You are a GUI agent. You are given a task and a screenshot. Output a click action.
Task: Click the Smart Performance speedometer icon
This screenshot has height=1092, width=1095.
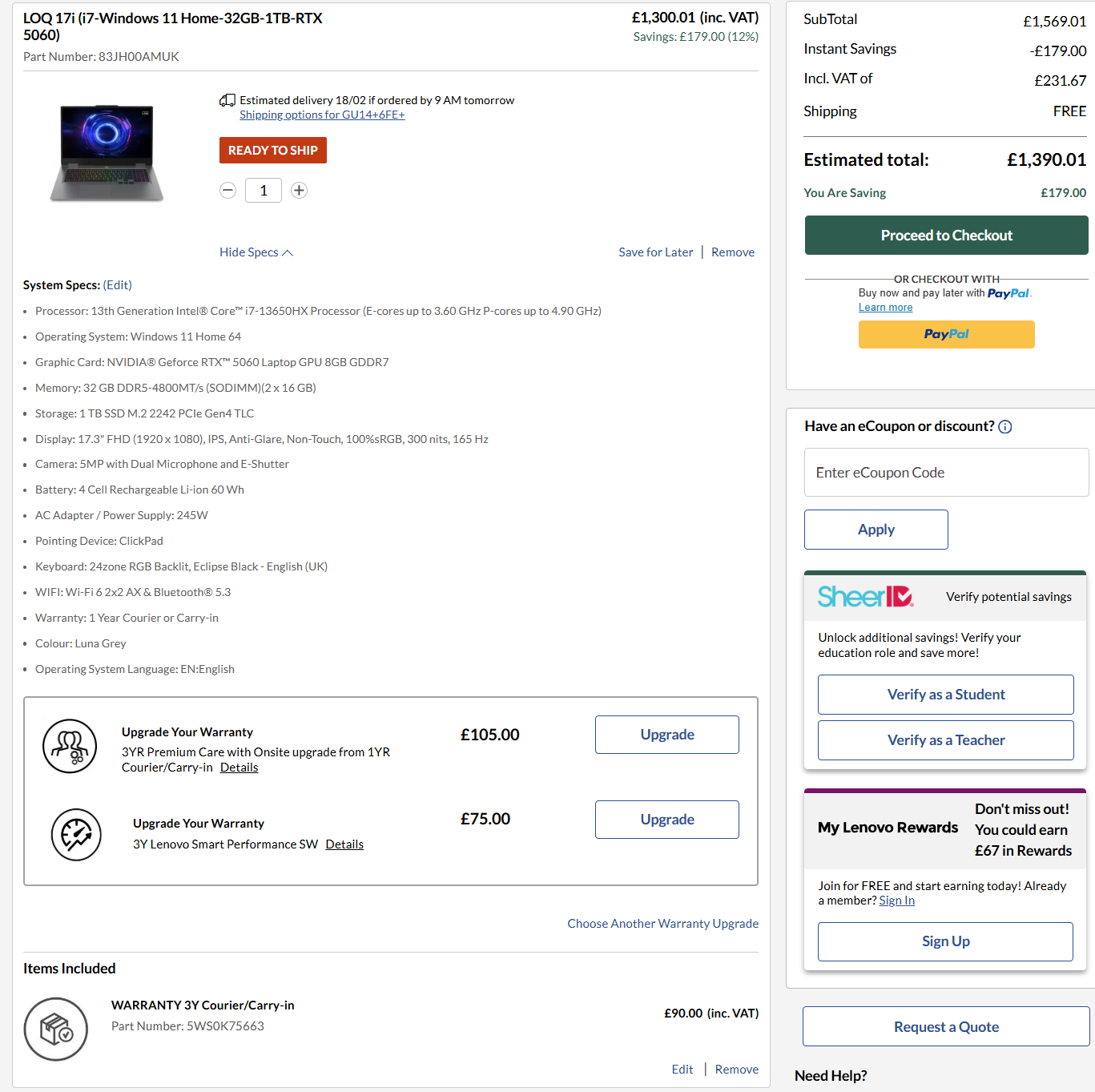76,834
